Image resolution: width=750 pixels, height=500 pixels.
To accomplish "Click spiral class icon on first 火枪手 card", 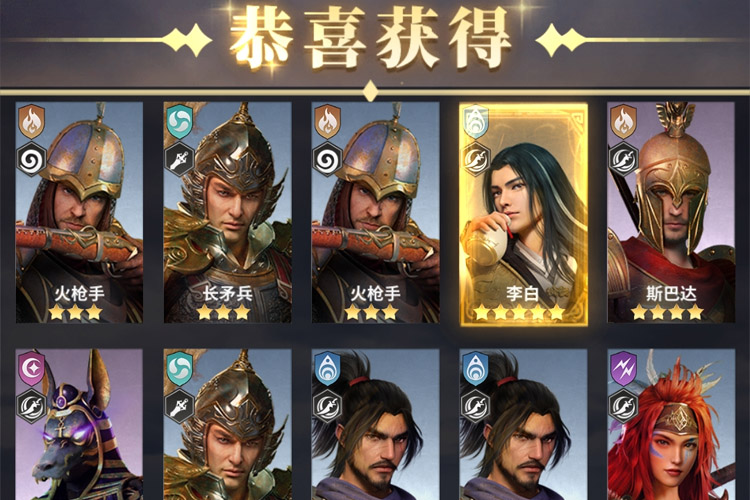I will (x=32, y=160).
